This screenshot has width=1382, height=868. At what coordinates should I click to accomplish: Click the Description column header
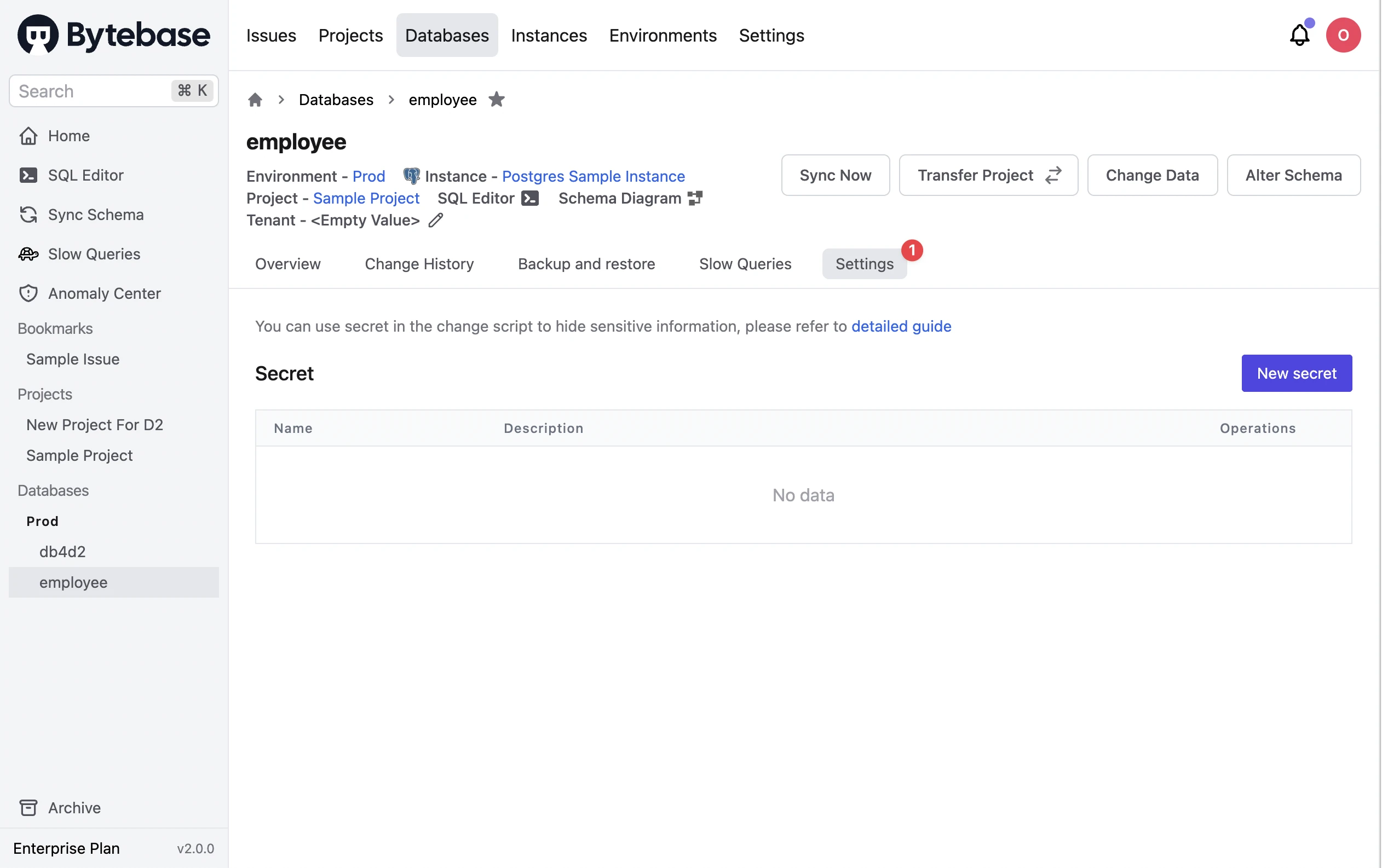[x=544, y=428]
